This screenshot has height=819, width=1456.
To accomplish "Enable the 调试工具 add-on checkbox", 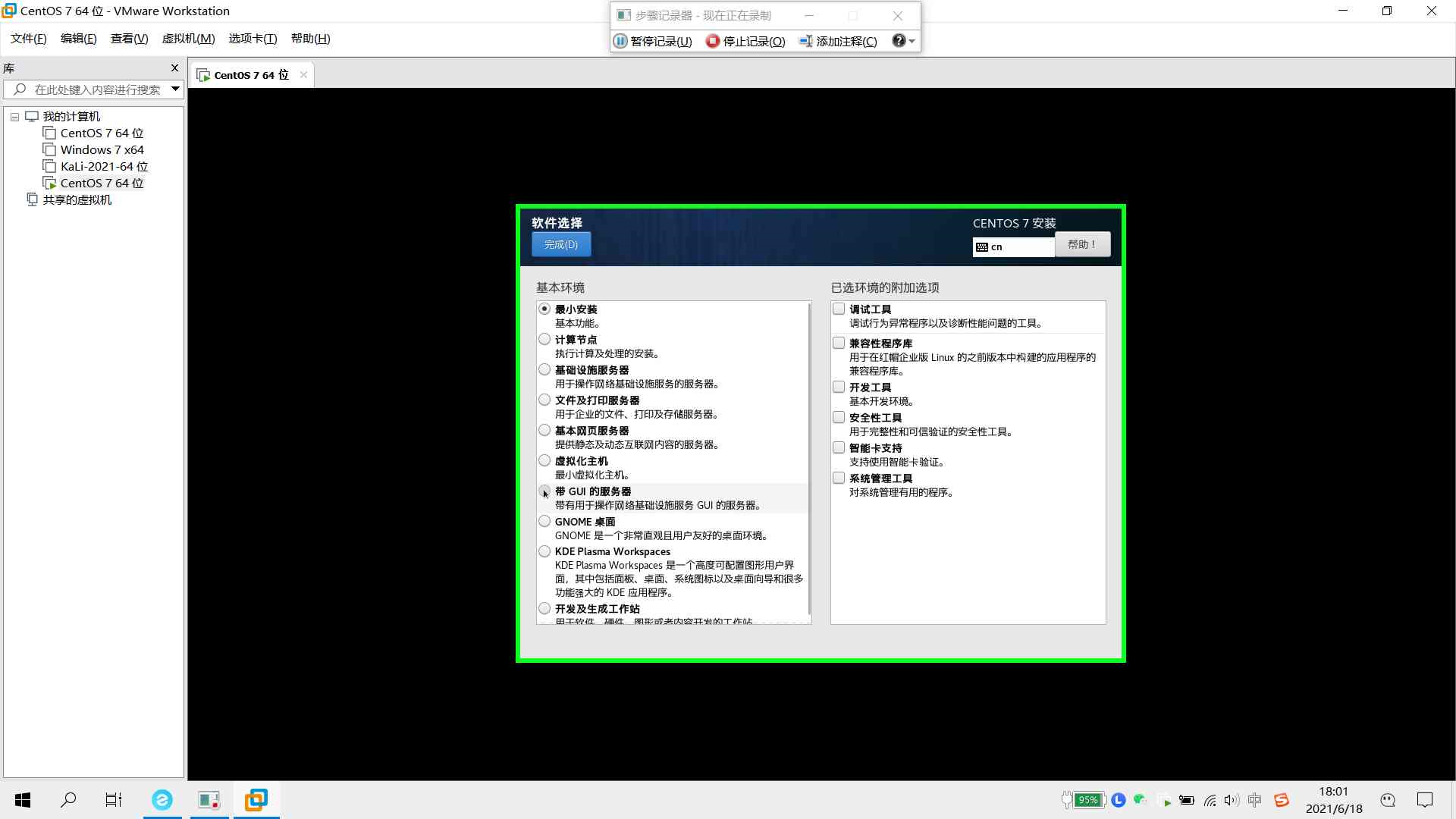I will click(839, 309).
